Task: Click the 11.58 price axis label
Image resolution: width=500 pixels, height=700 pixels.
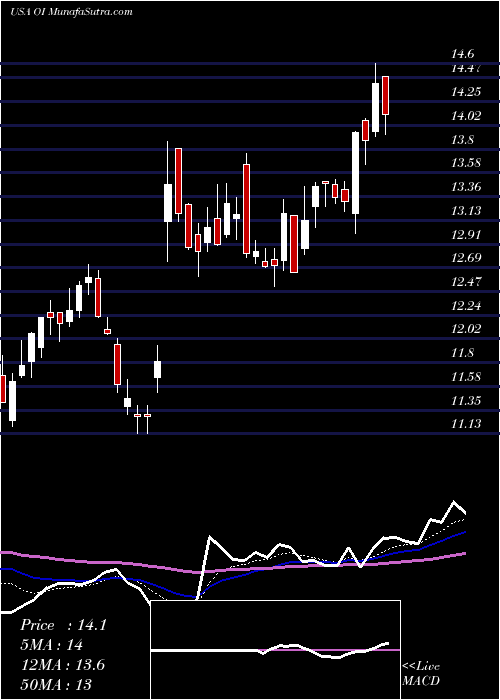Action: tap(466, 377)
